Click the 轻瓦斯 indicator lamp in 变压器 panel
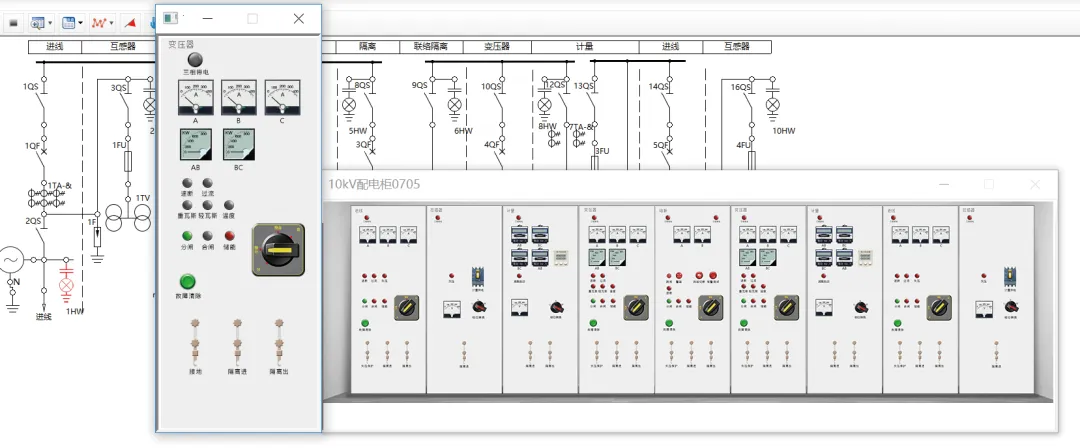The height and width of the screenshot is (448, 1080). pos(208,205)
